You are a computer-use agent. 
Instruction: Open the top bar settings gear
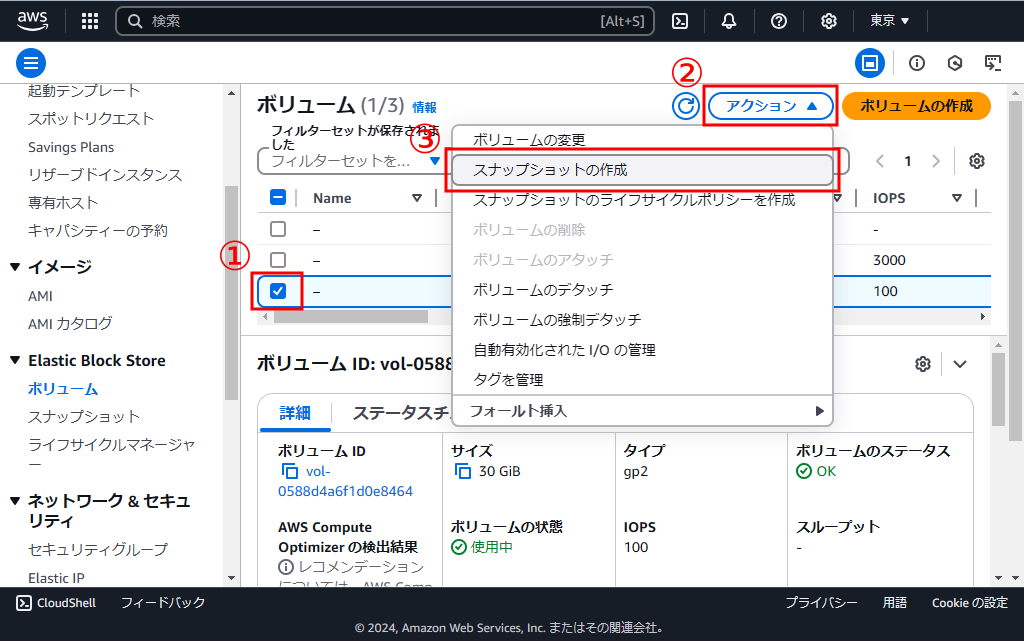tap(829, 21)
